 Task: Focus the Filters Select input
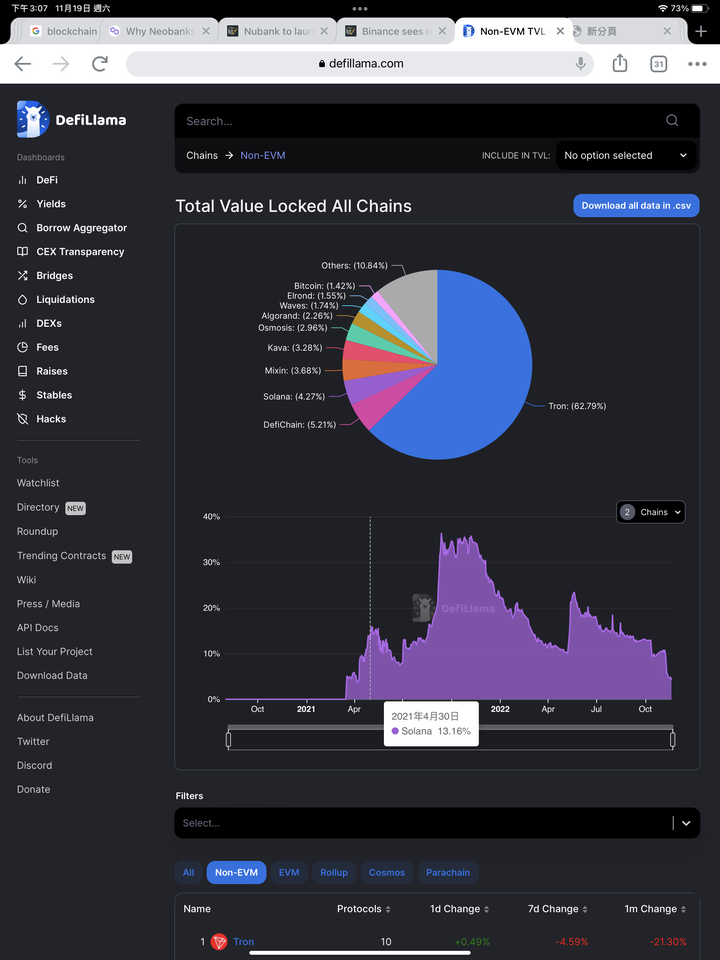tap(422, 823)
